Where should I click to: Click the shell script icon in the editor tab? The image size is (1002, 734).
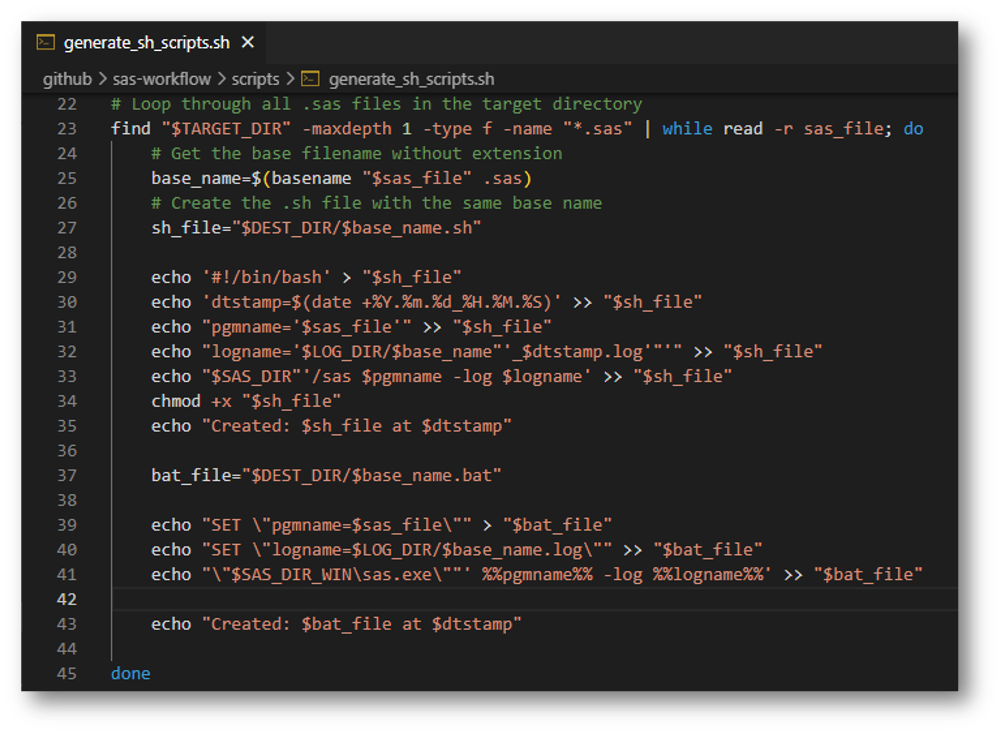point(45,42)
